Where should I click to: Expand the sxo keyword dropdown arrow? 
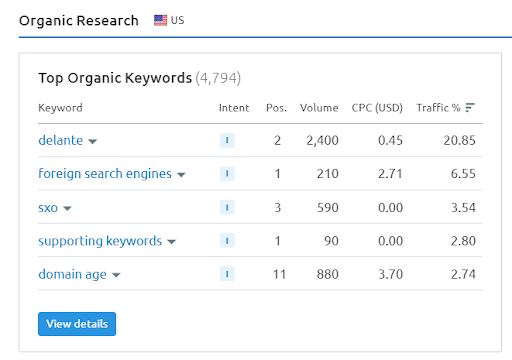pyautogui.click(x=67, y=209)
